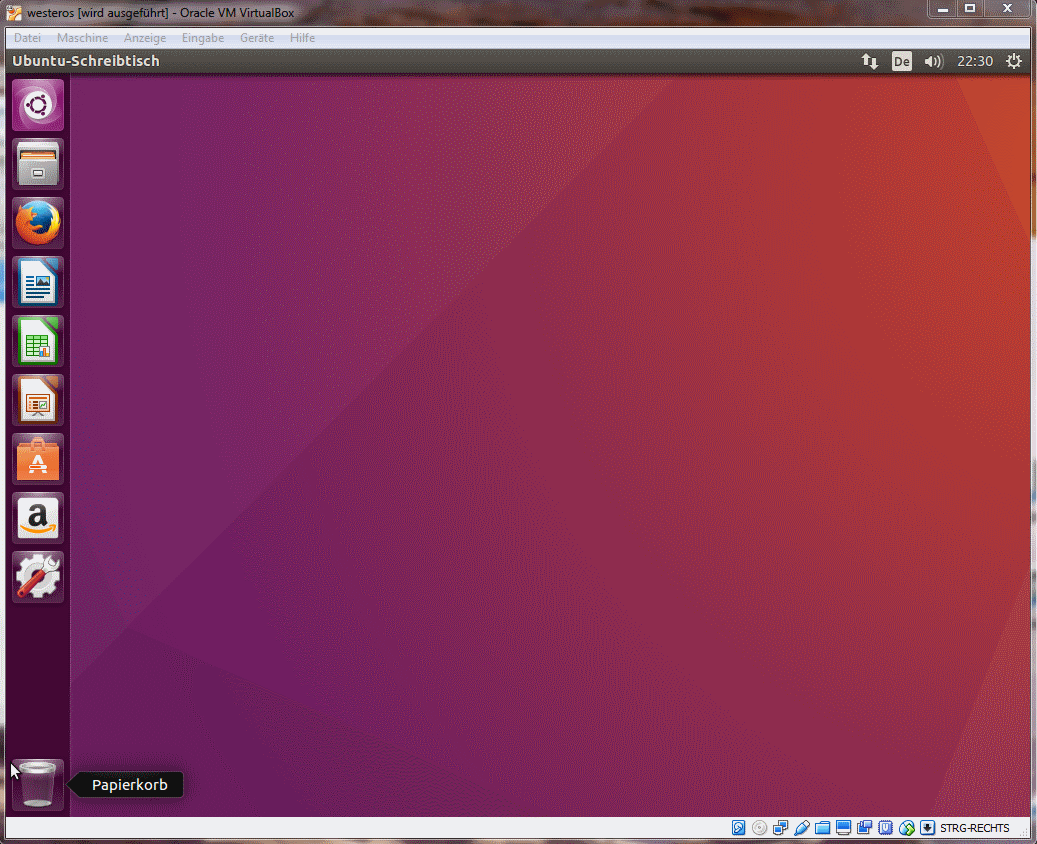Open the De keyboard layout indicator
This screenshot has height=844, width=1037.
pyautogui.click(x=901, y=62)
